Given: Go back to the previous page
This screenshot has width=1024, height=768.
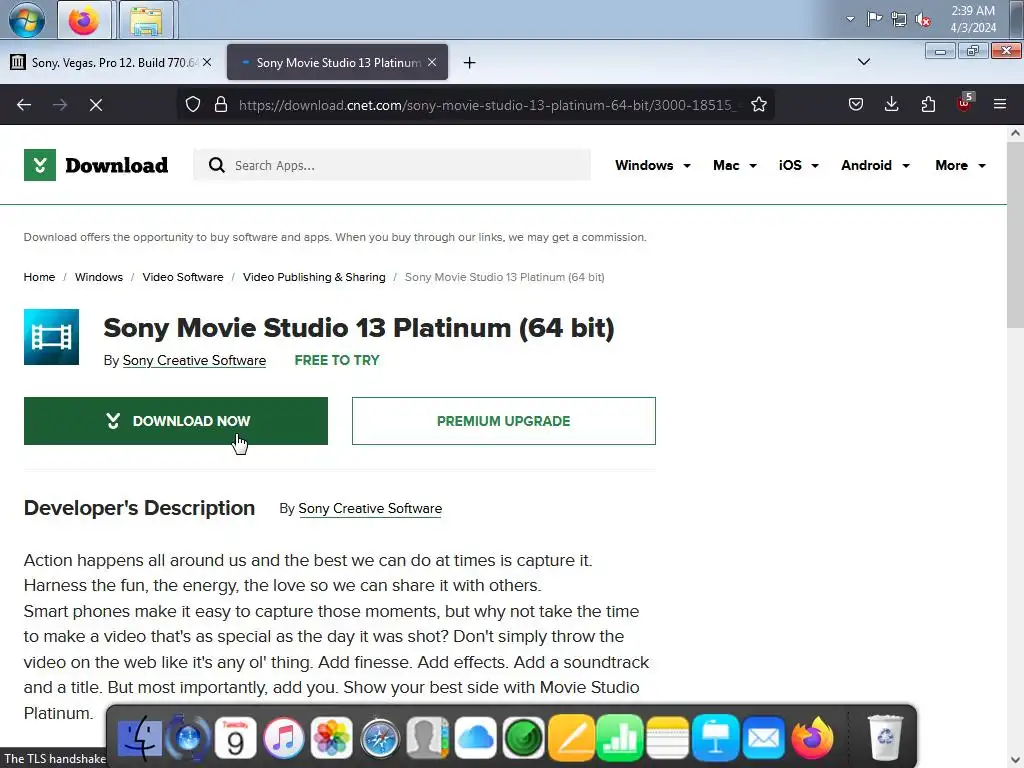Looking at the screenshot, I should point(24,104).
